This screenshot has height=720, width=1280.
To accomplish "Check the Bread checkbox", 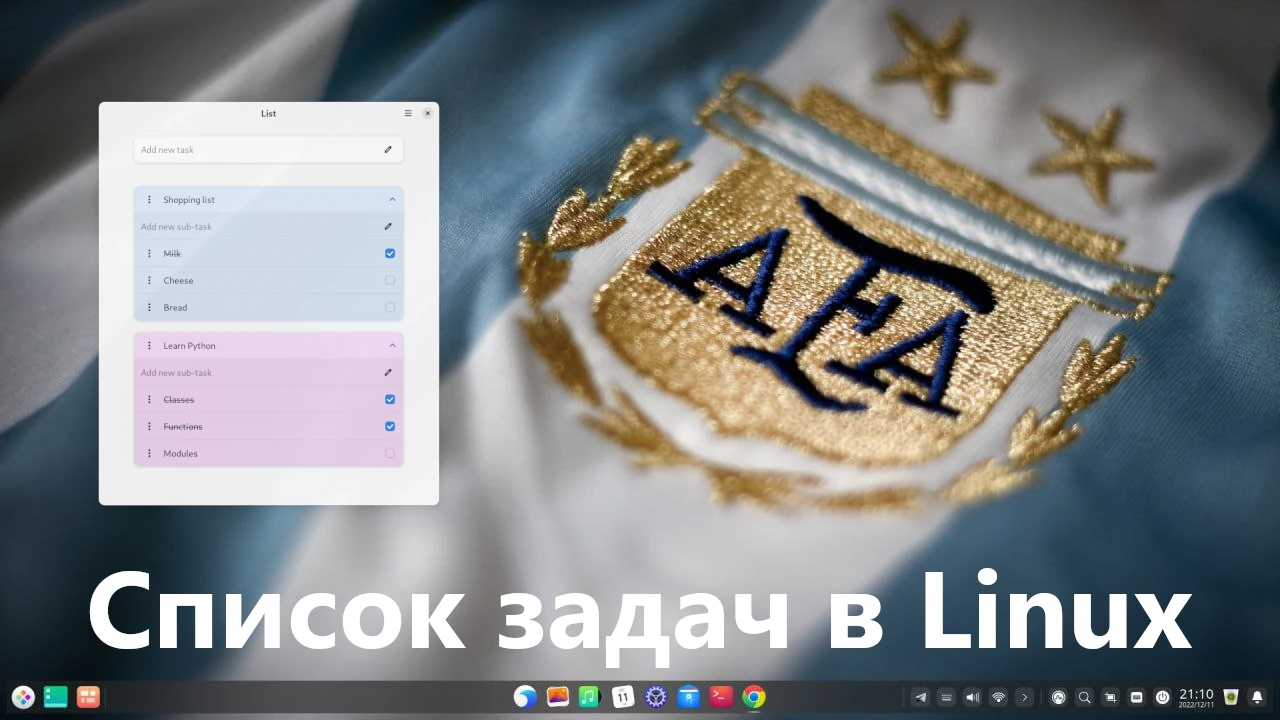I will point(390,307).
